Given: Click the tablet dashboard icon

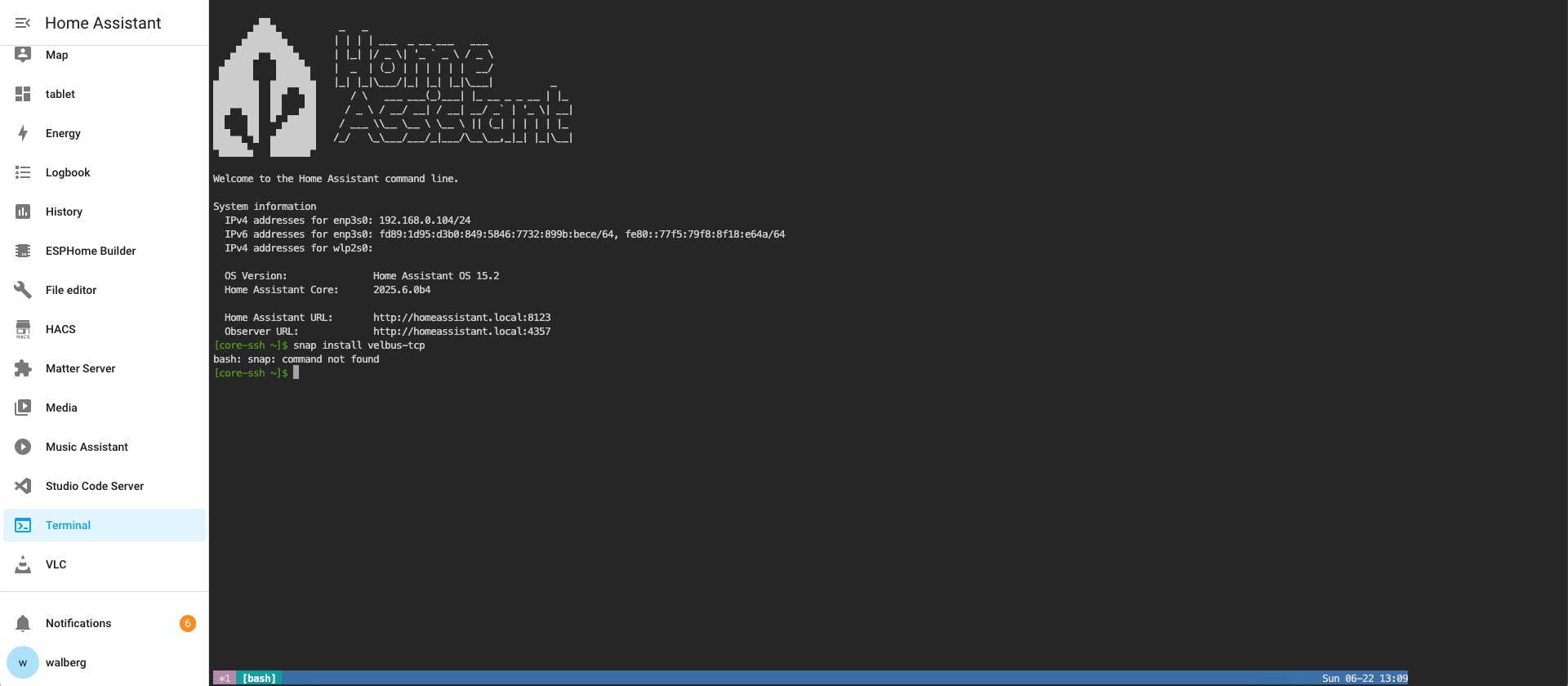Looking at the screenshot, I should [23, 94].
